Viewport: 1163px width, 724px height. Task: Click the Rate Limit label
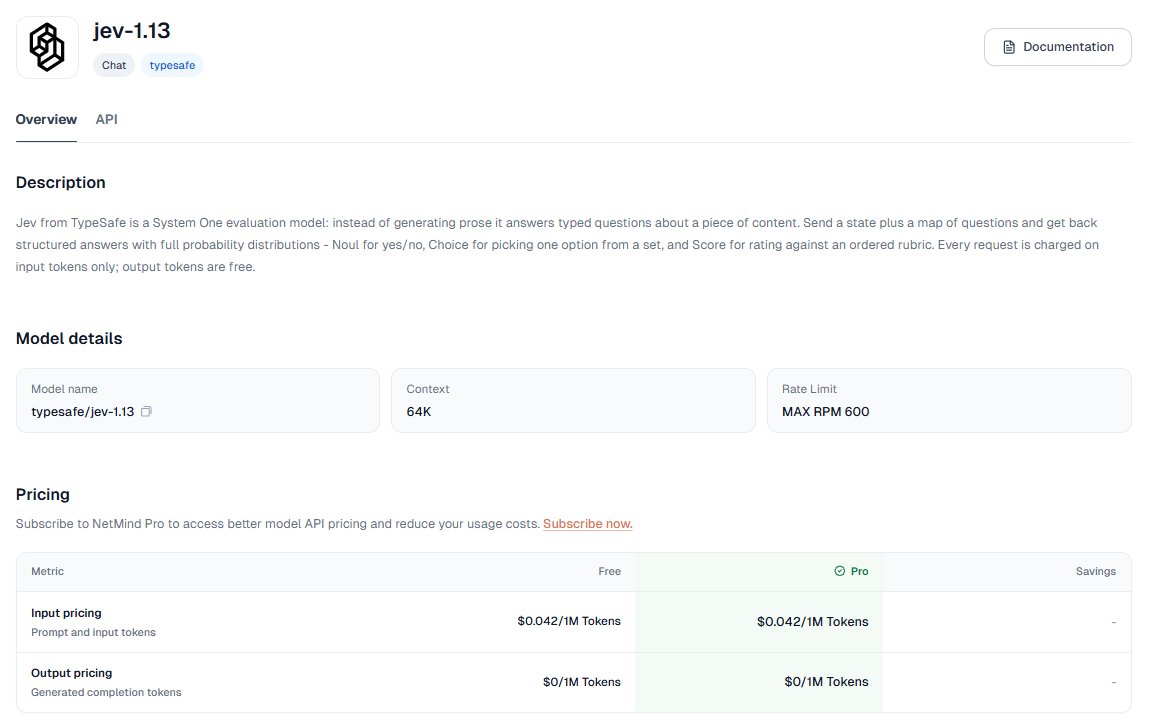pos(809,389)
